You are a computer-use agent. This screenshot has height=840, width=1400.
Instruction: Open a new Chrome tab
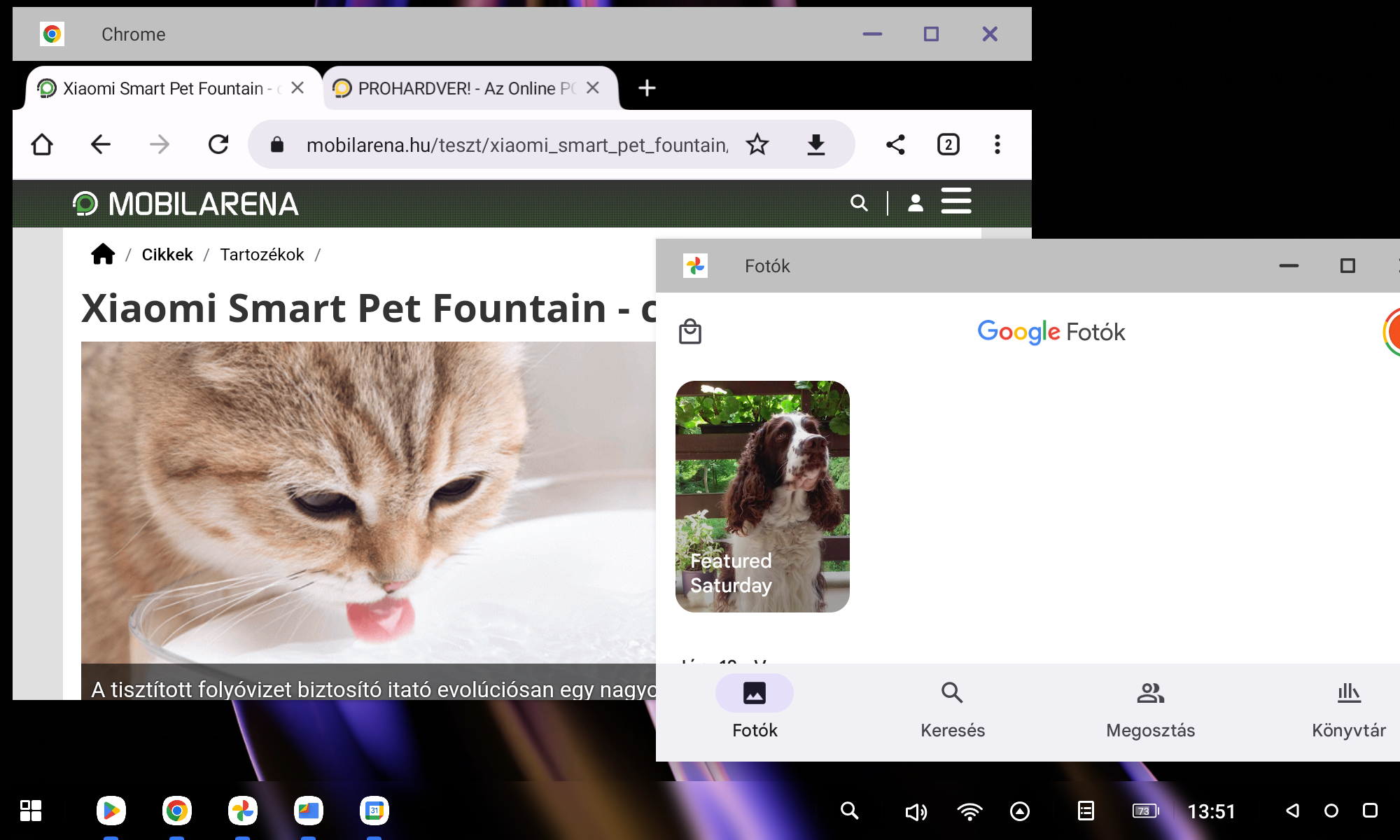point(647,88)
